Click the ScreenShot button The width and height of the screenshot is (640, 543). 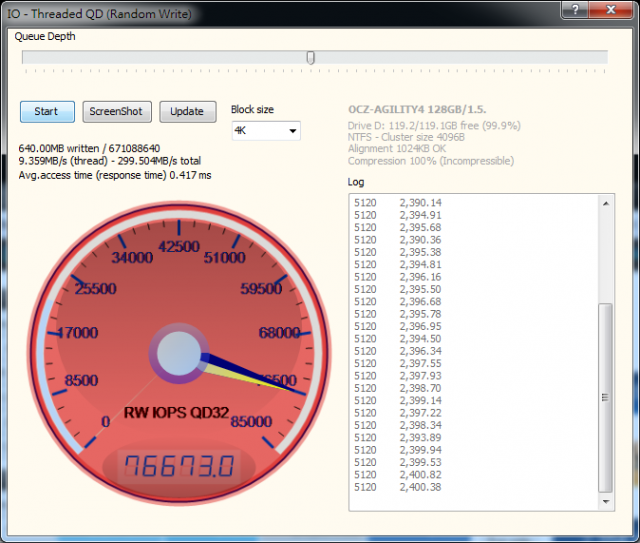[117, 111]
